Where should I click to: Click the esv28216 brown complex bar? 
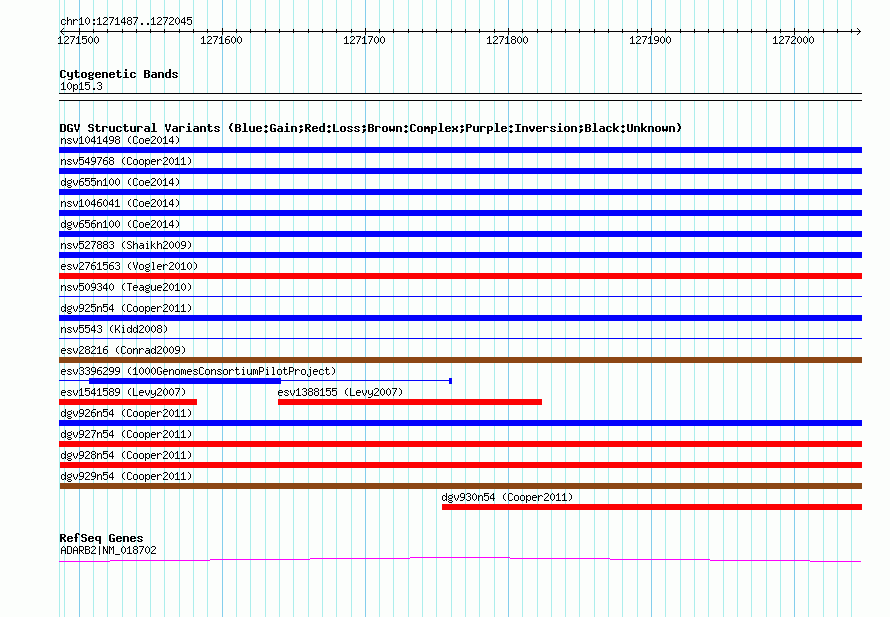[x=460, y=360]
